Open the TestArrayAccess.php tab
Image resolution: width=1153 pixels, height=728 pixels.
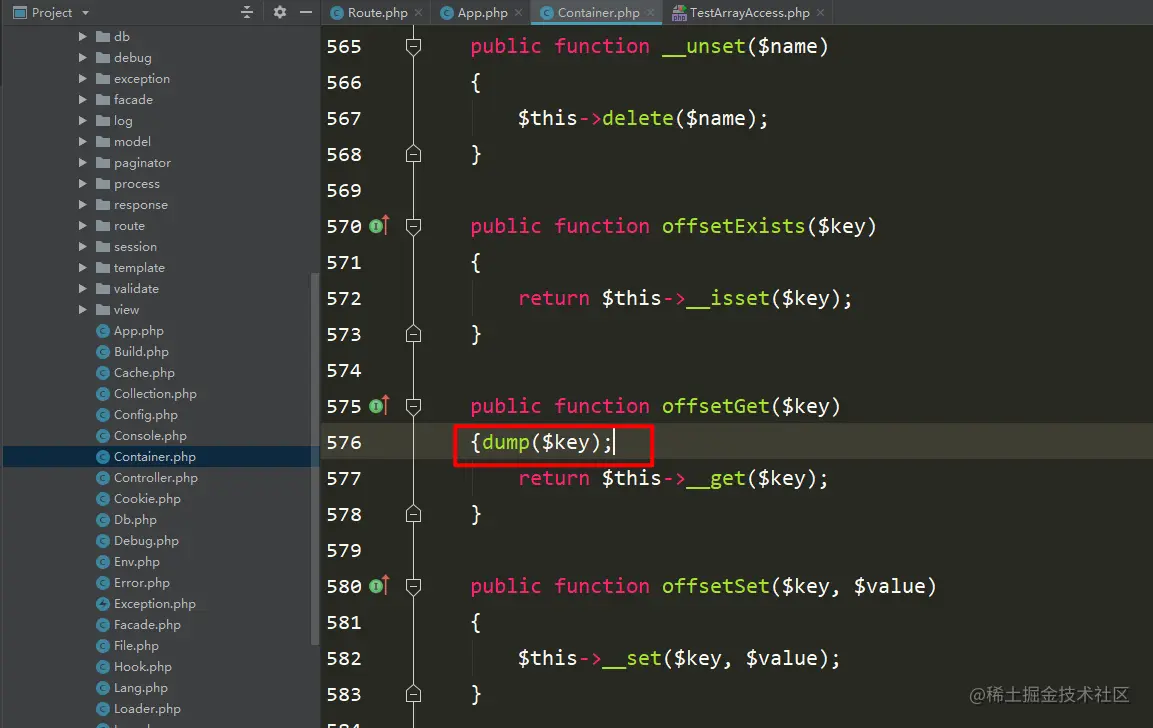click(x=749, y=13)
